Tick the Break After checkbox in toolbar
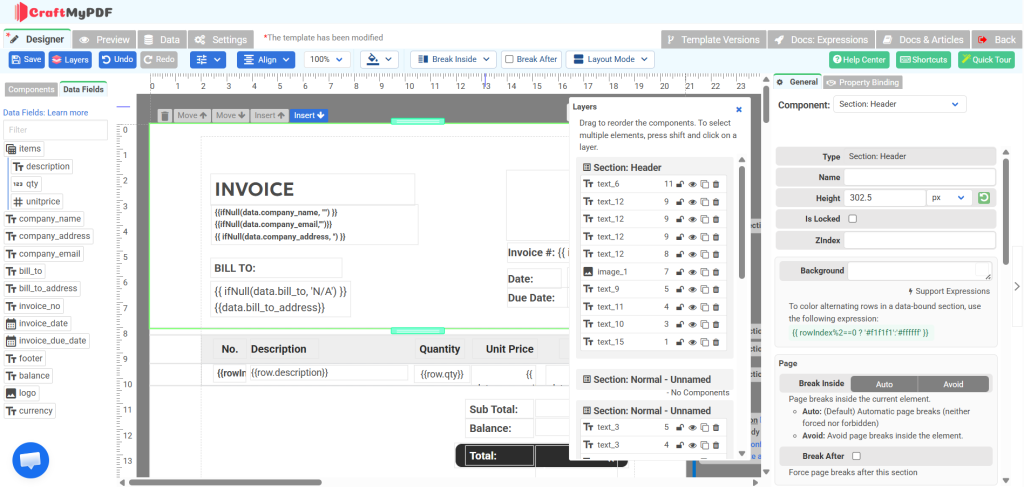Screen dimensions: 1024x487 point(510,59)
